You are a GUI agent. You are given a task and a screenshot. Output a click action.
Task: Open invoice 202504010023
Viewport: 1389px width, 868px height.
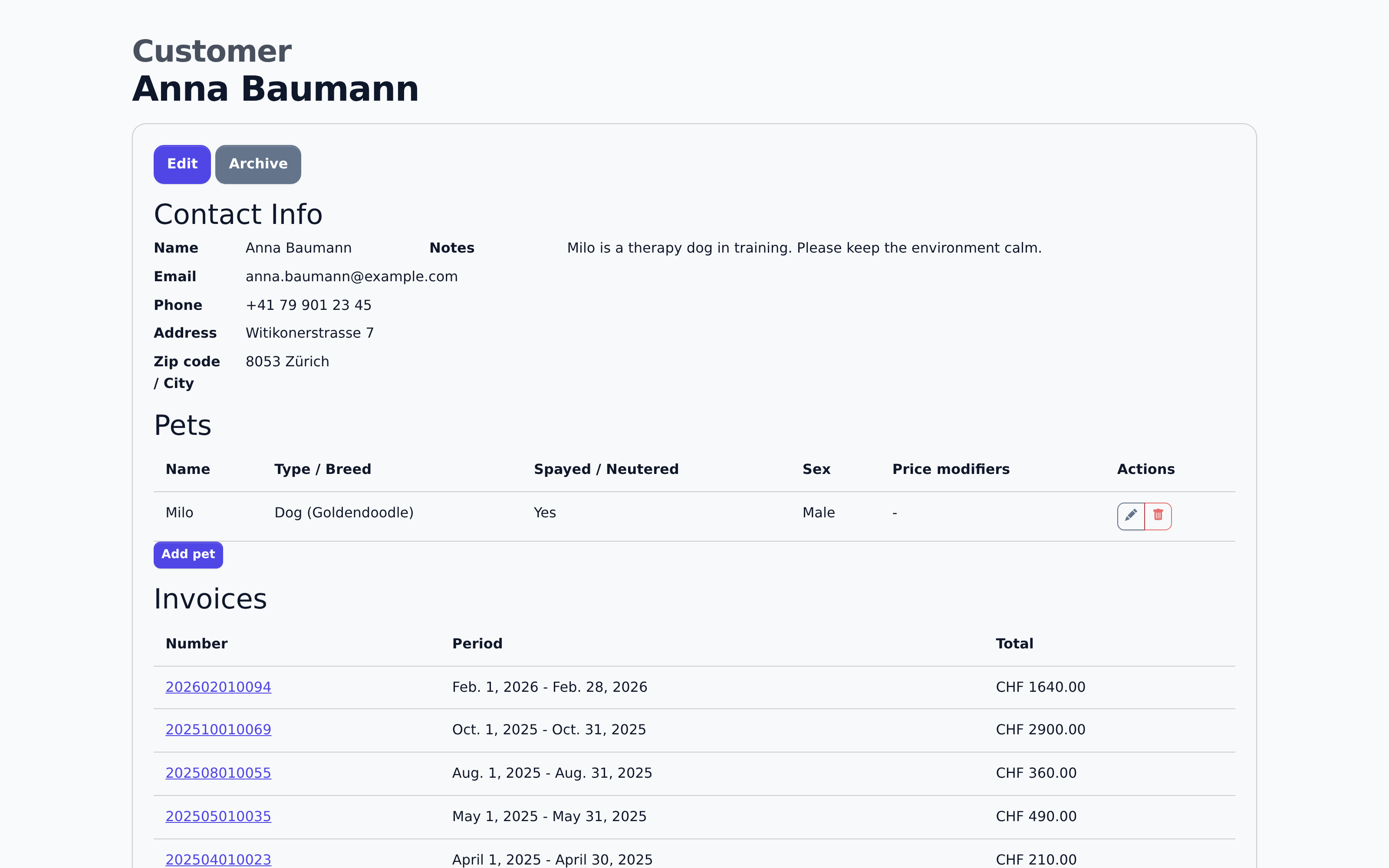(x=218, y=859)
